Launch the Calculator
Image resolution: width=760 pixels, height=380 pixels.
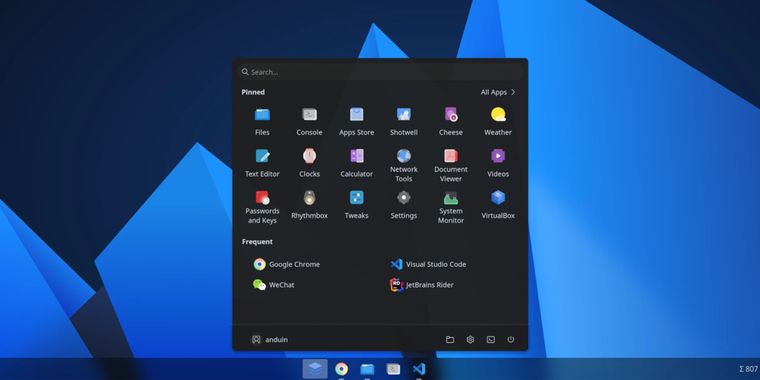356,163
